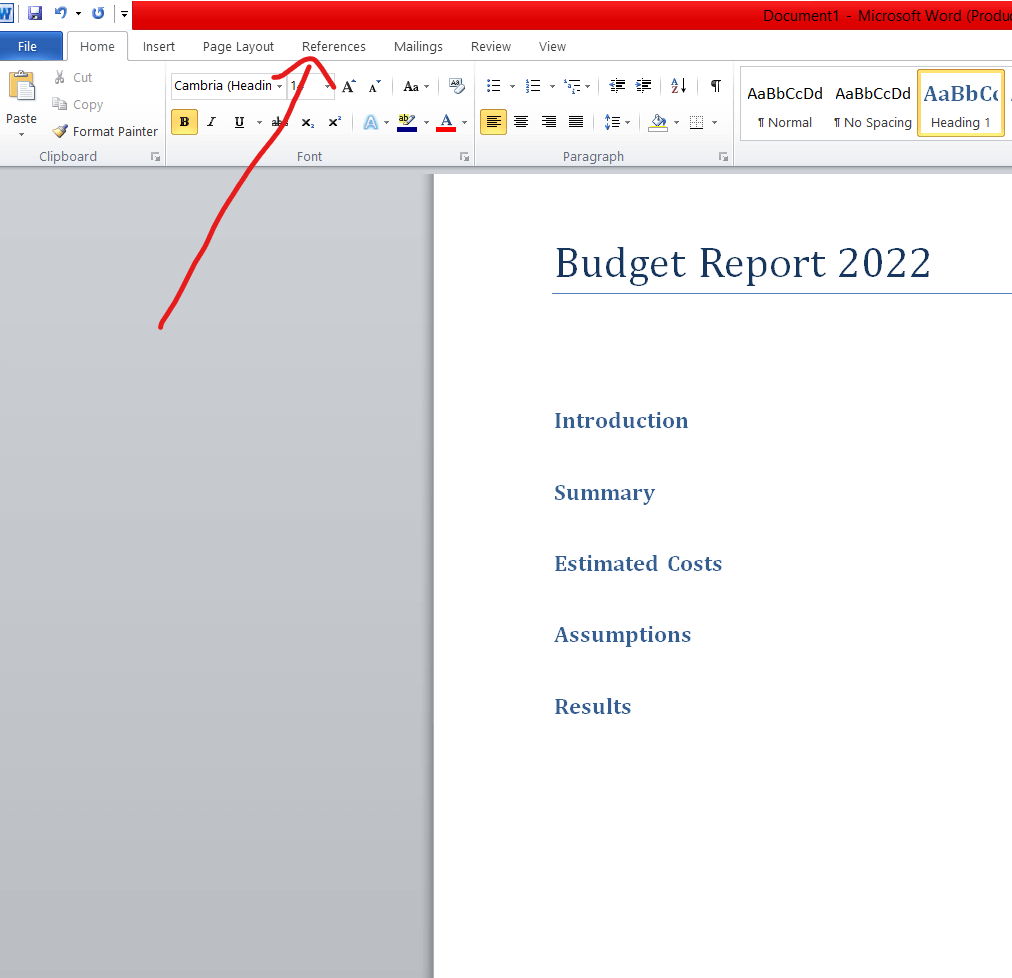Apply the red font color
Screen dimensions: 1012x978
[446, 122]
